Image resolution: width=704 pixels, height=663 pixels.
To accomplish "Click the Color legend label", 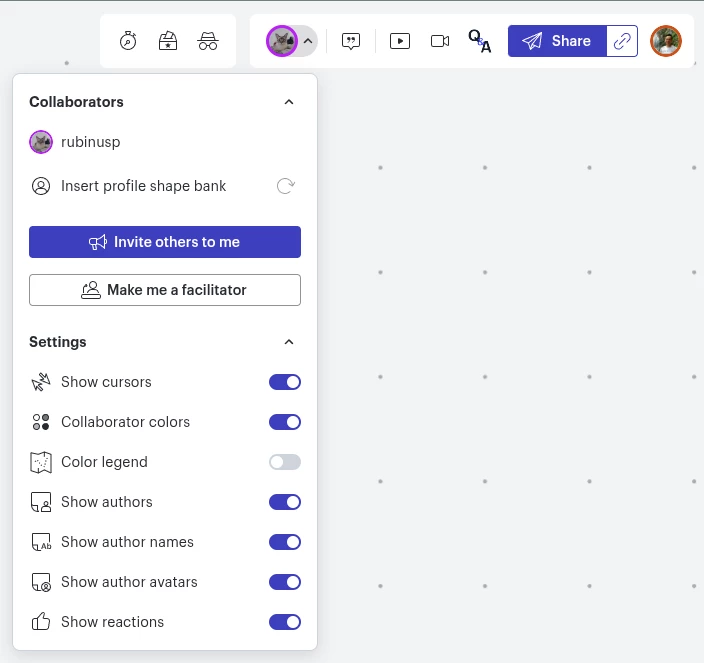I will [104, 462].
